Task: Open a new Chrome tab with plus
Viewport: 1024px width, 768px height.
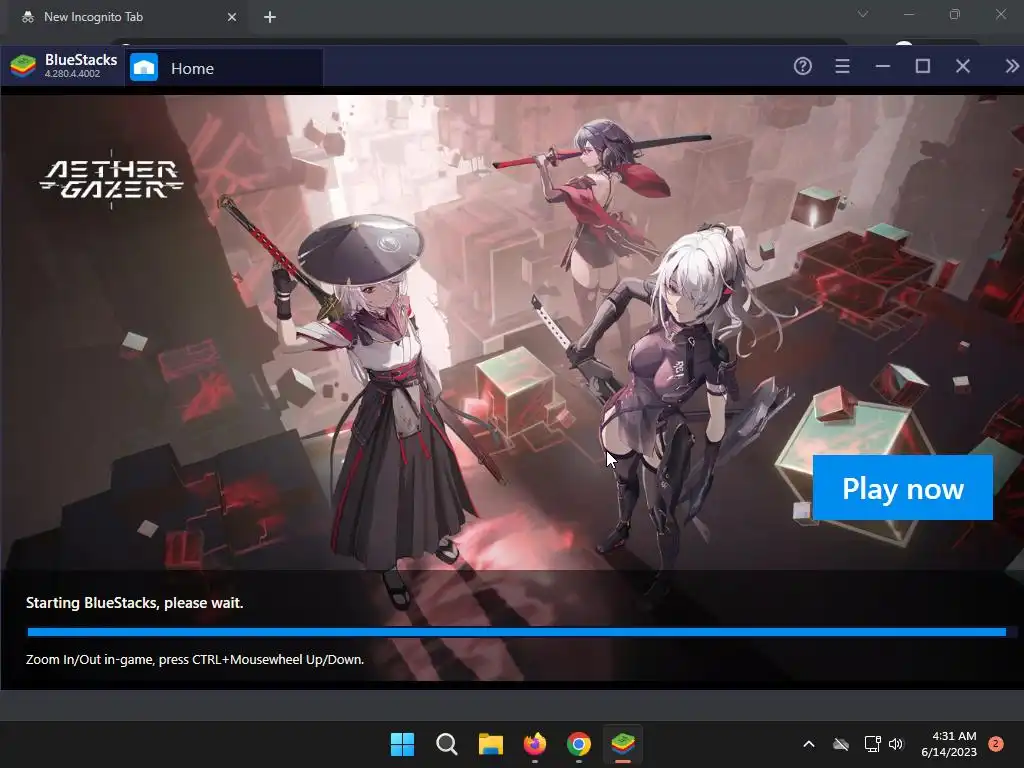Action: click(x=270, y=17)
